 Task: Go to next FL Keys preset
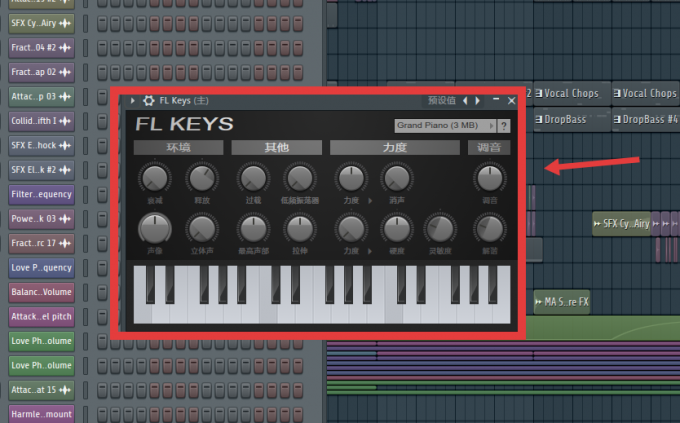[477, 101]
